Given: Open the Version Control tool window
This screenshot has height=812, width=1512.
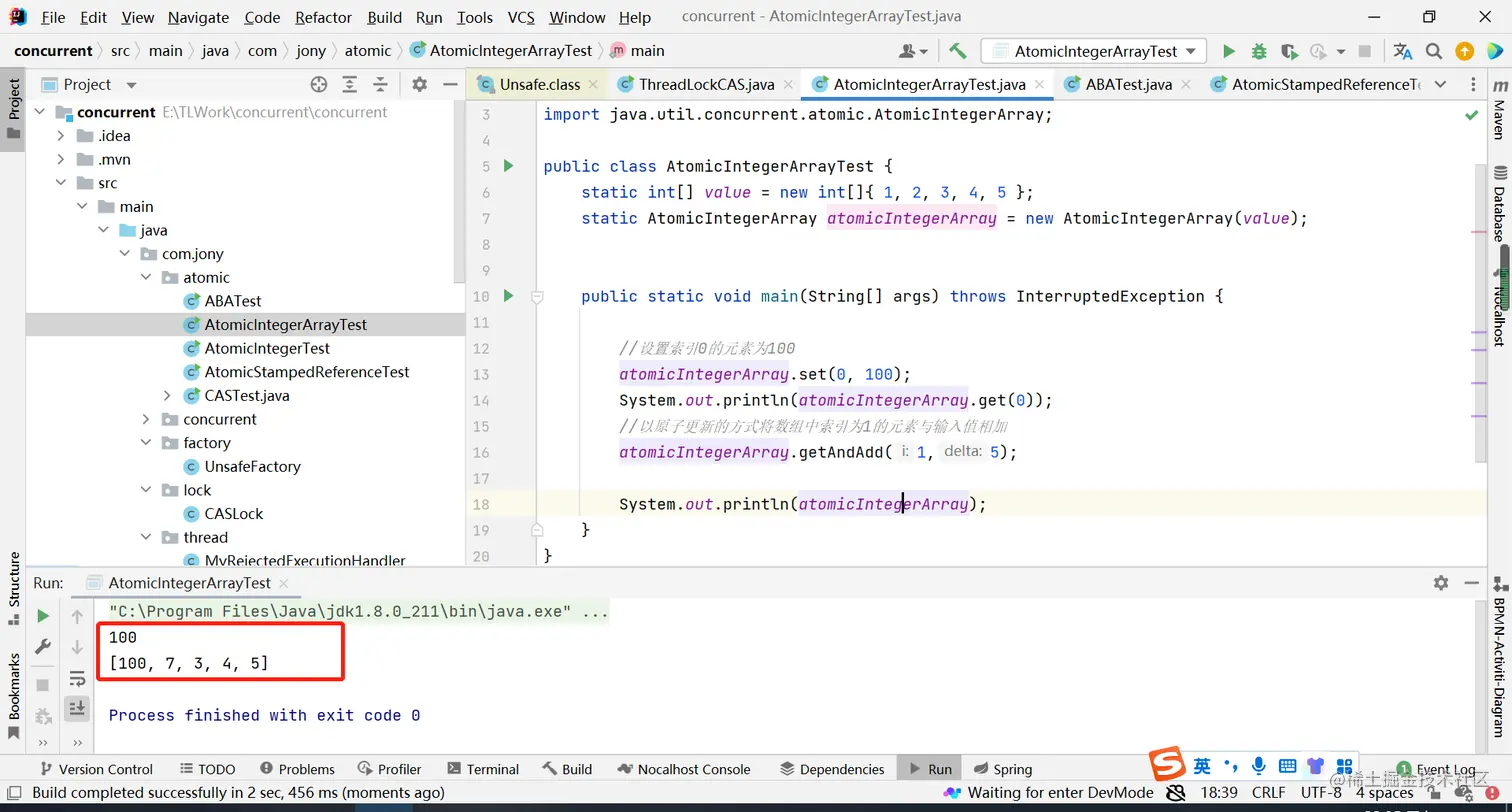Looking at the screenshot, I should point(95,769).
